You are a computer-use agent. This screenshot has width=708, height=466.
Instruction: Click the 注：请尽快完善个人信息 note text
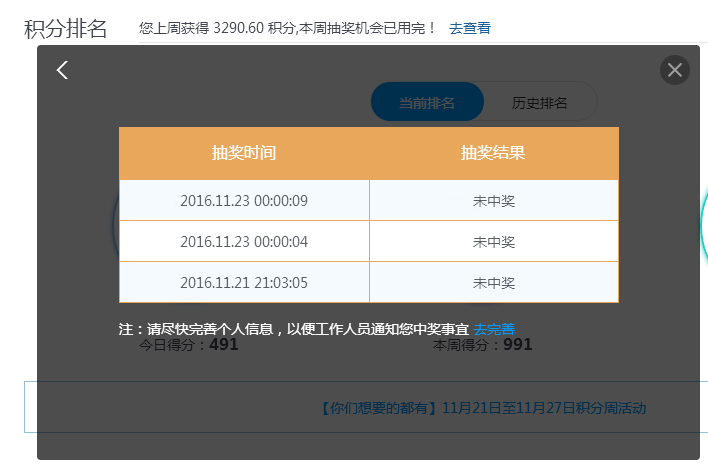click(294, 328)
